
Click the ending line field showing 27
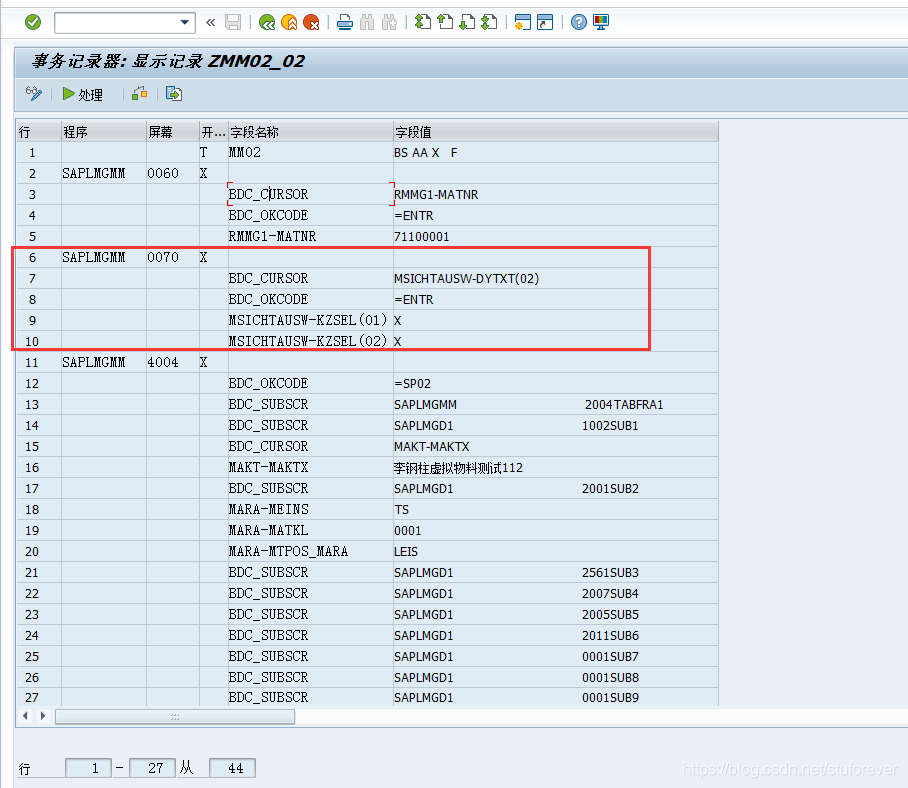click(152, 768)
